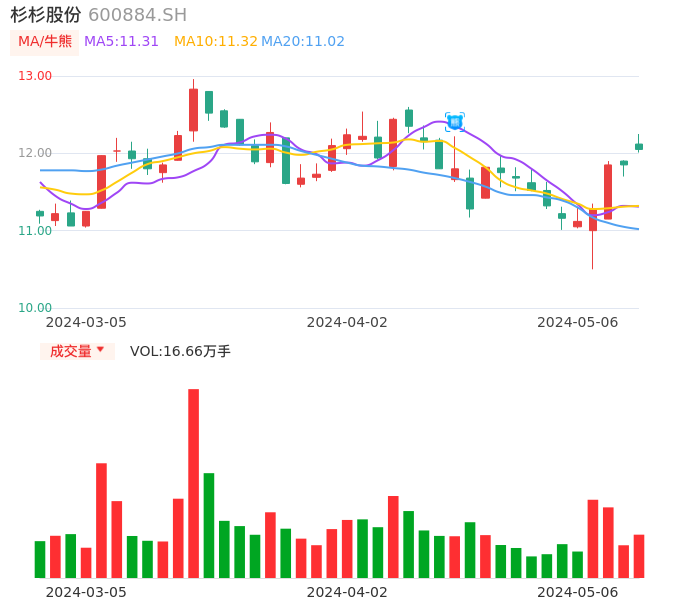686x606 pixels.
Task: Toggle the MA20 line legend
Action: [x=303, y=42]
